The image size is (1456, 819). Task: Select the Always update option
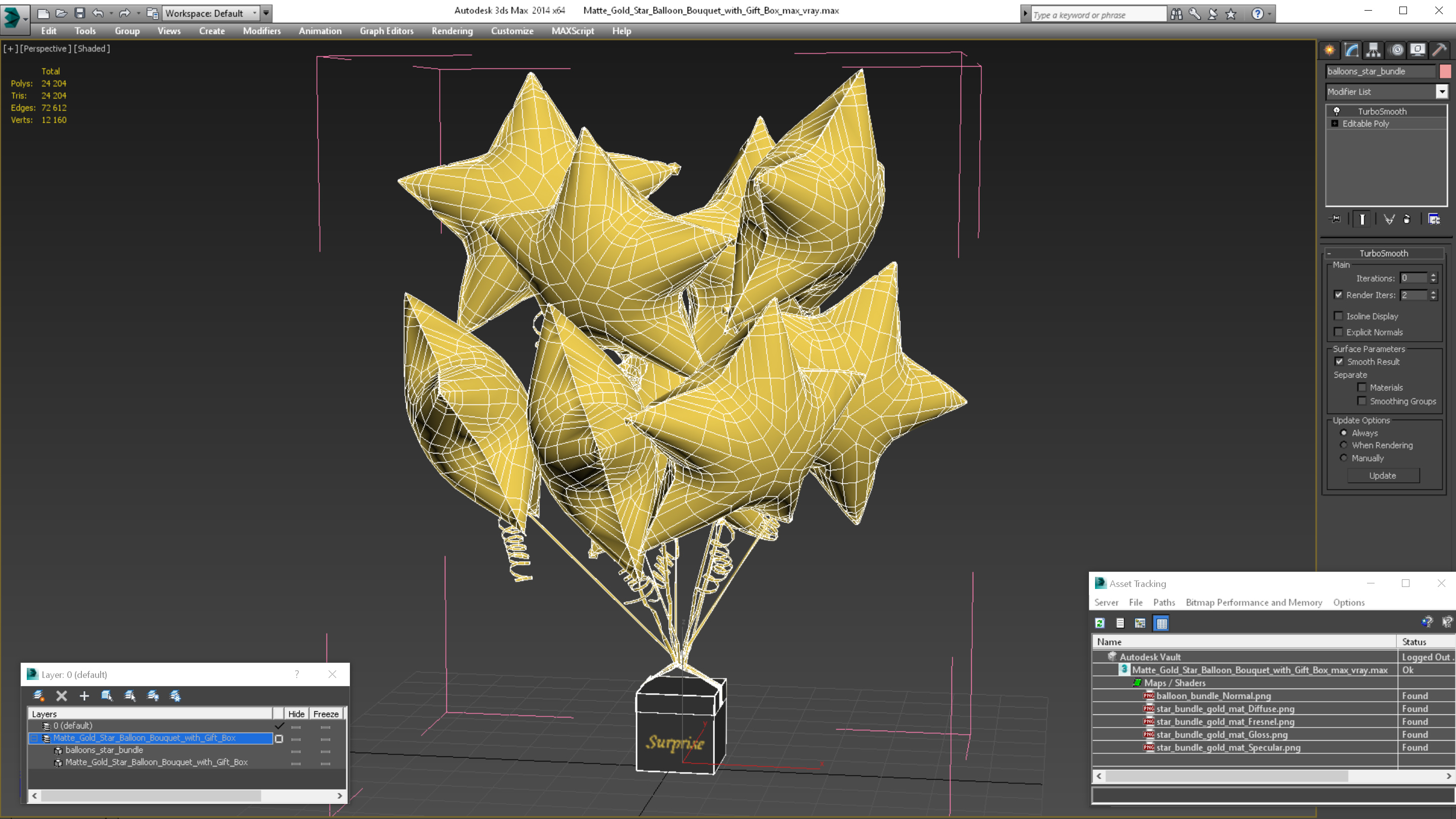(1344, 433)
